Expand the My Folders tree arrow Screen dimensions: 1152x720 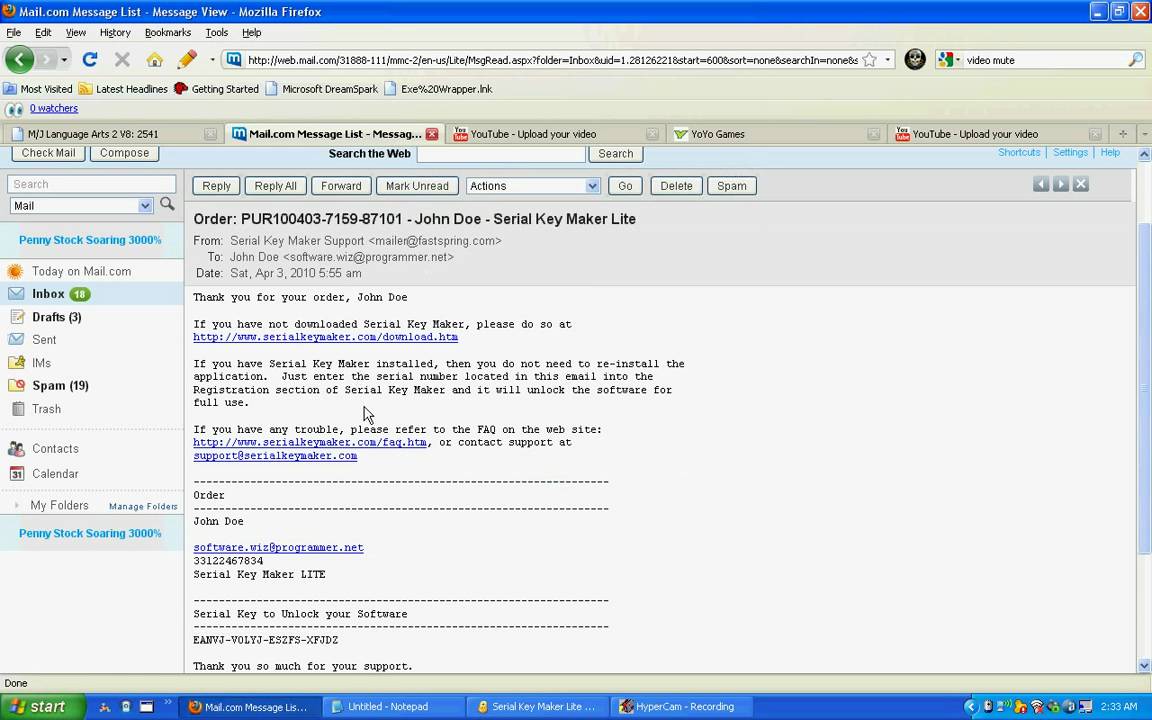tap(16, 505)
